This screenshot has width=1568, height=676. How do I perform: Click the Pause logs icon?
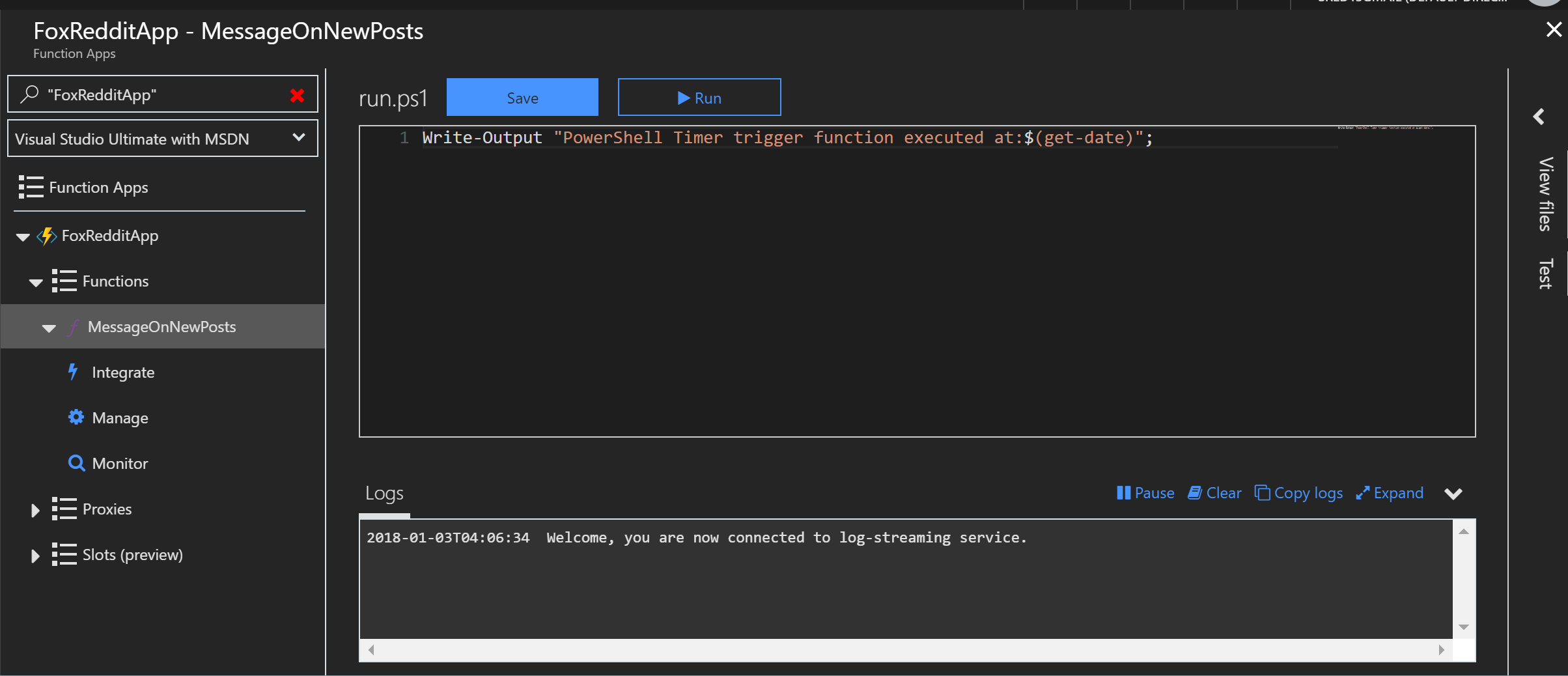(1123, 493)
